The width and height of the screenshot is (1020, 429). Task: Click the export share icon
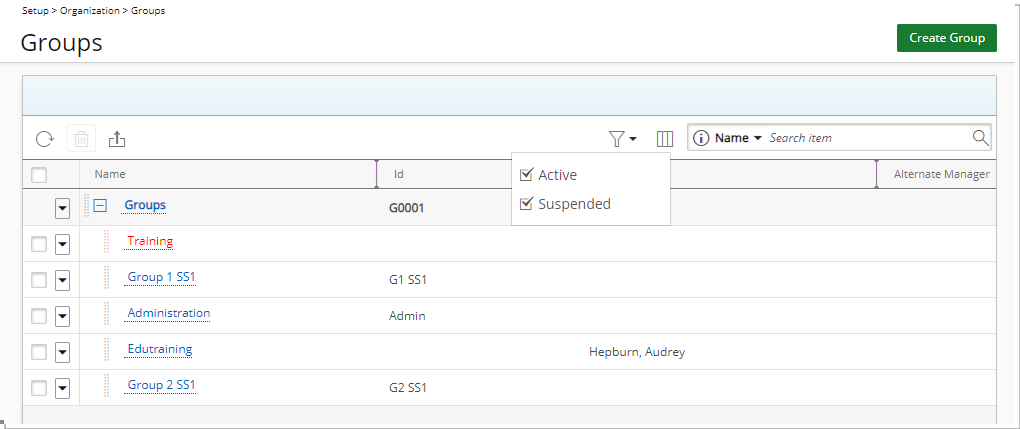117,139
